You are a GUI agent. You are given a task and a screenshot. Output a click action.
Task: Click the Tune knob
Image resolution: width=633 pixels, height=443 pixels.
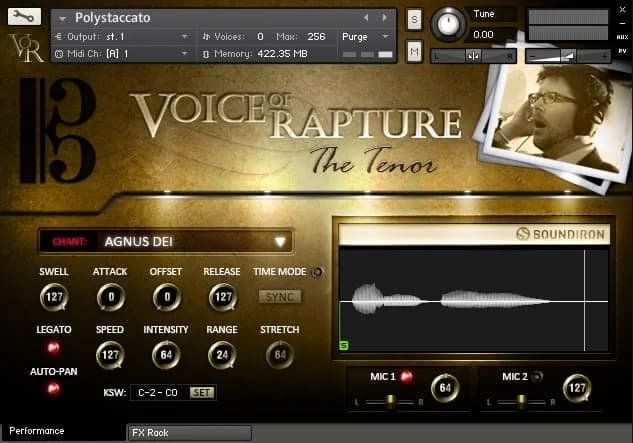(448, 22)
